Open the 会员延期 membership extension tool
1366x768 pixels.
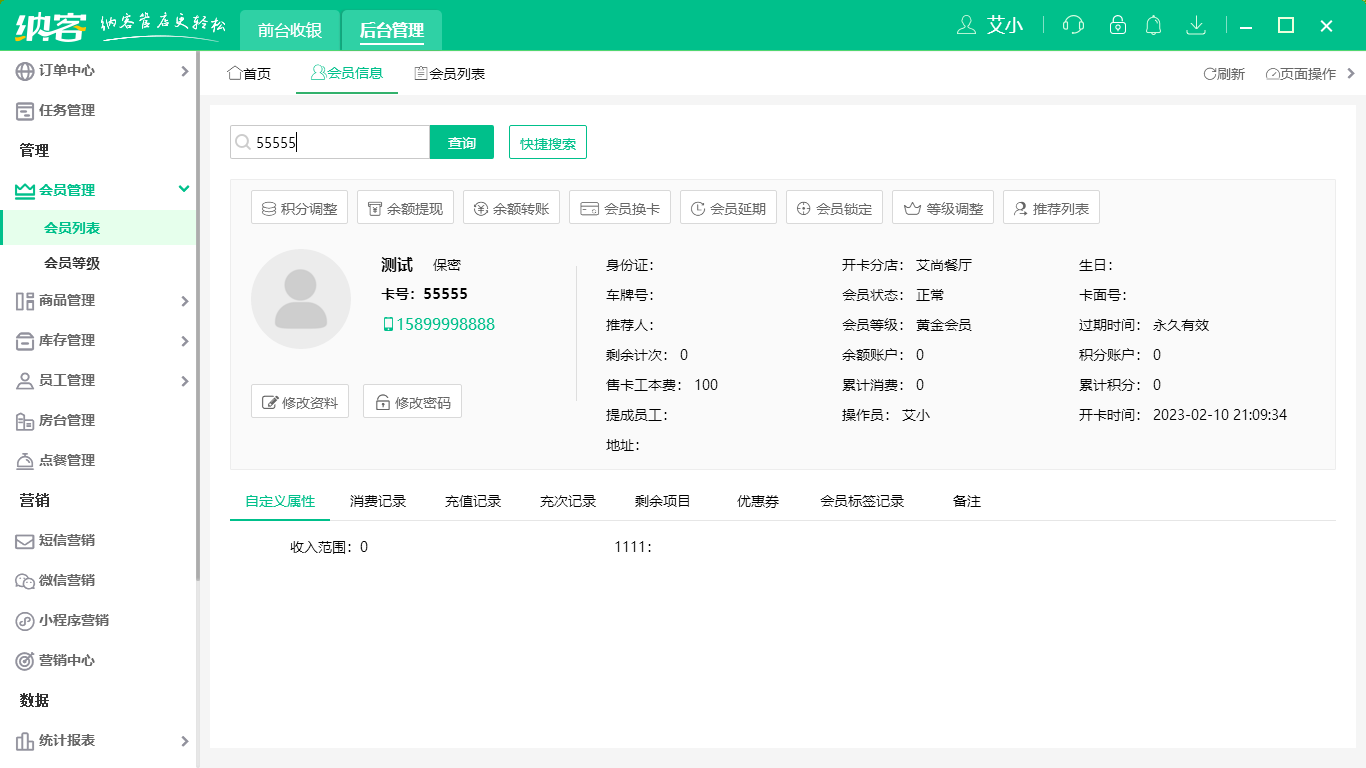[x=728, y=207]
